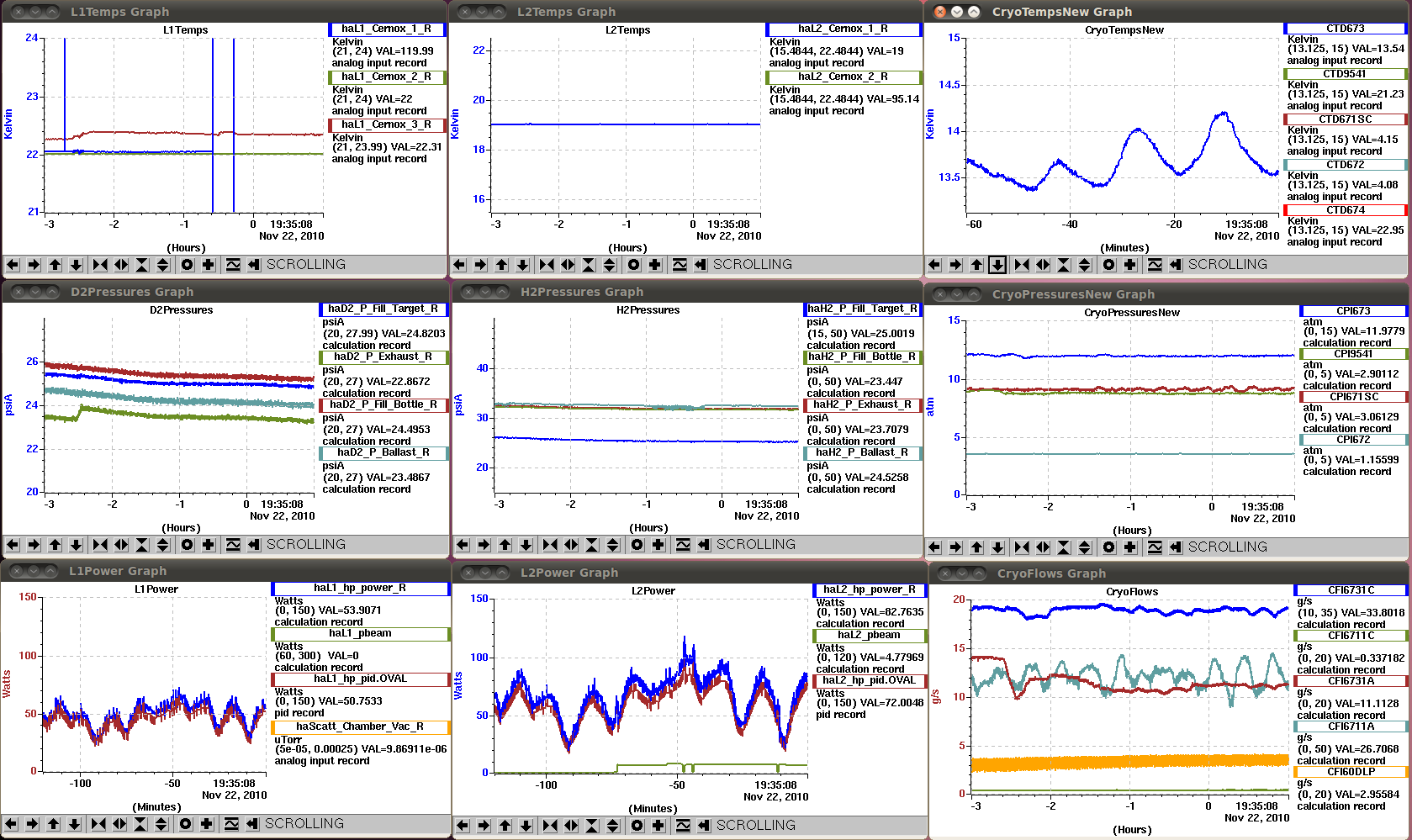Select CTD674 curve in CryoTempsNew legend
Viewport: 1412px width, 840px height.
pos(1345,210)
